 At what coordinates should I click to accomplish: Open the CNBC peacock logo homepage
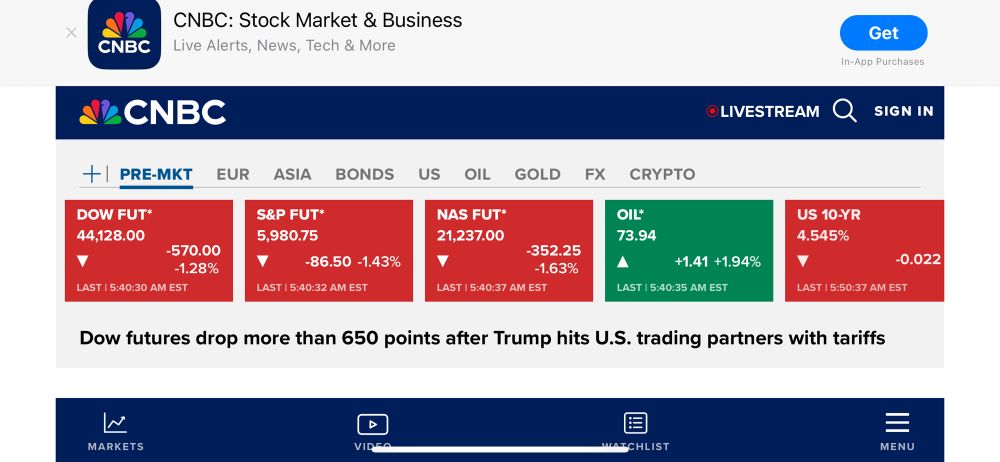152,112
